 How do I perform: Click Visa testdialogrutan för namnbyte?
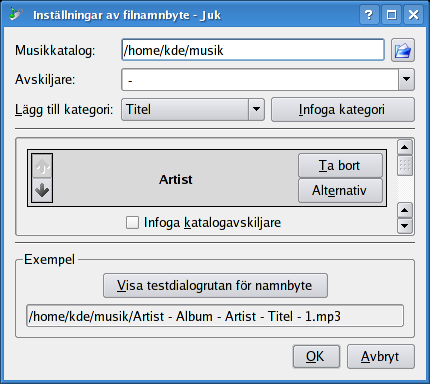point(215,286)
